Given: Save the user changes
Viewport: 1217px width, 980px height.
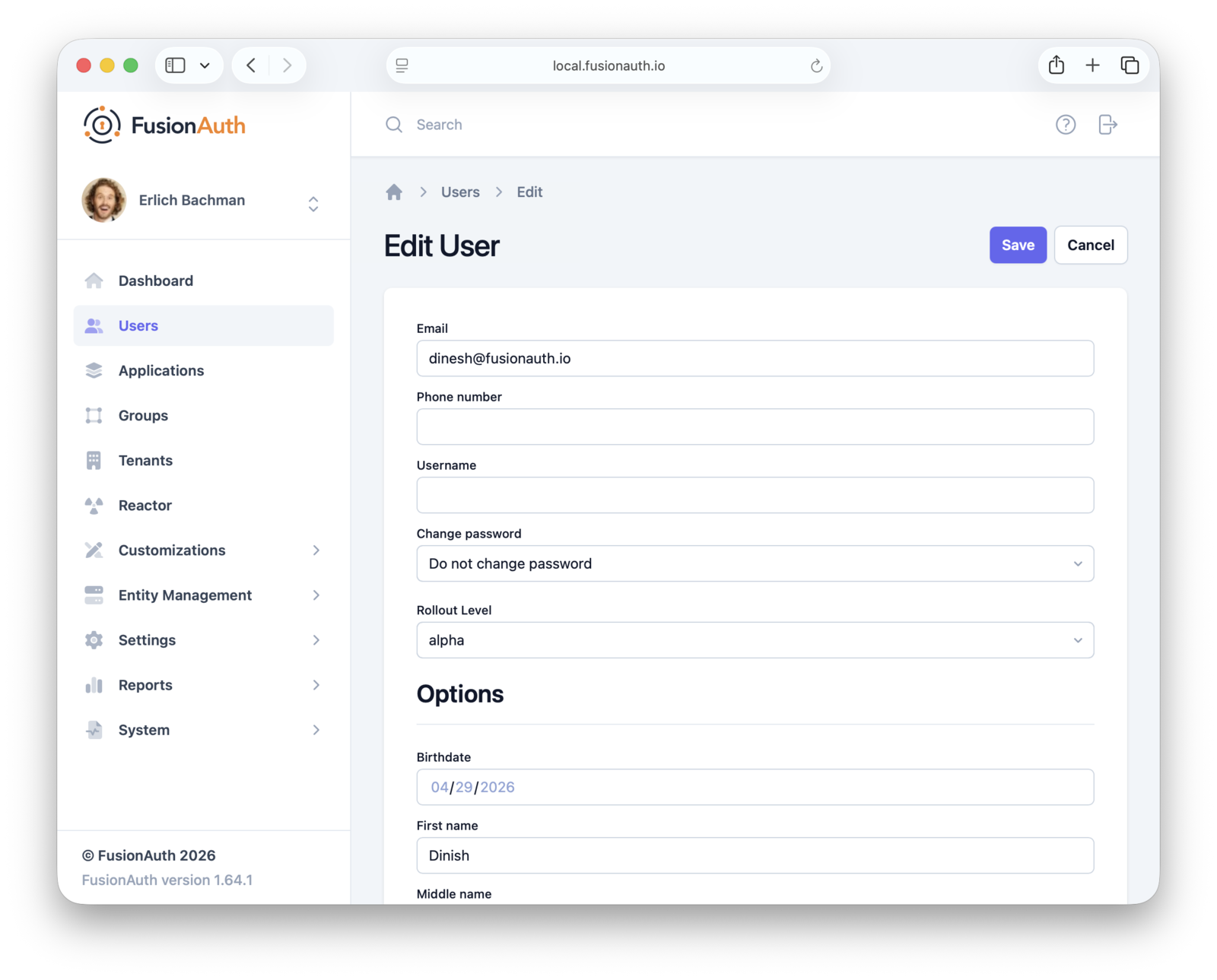Looking at the screenshot, I should tap(1018, 245).
